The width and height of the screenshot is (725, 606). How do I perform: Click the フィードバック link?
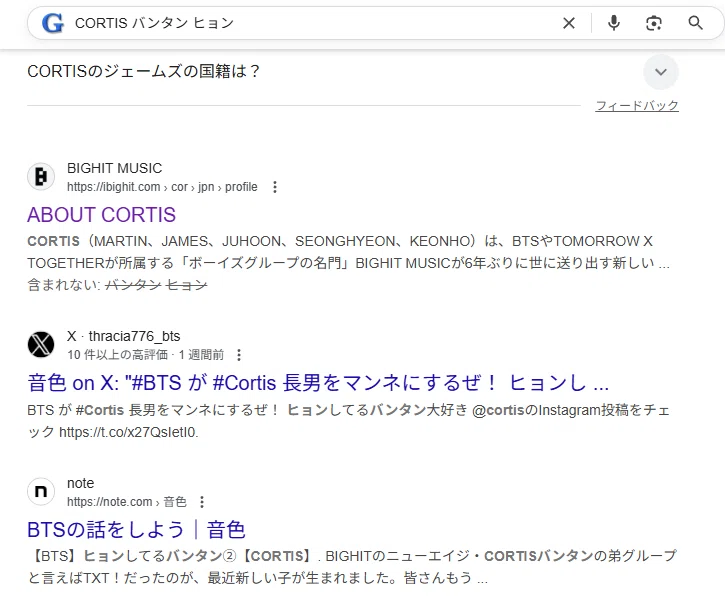(x=637, y=106)
